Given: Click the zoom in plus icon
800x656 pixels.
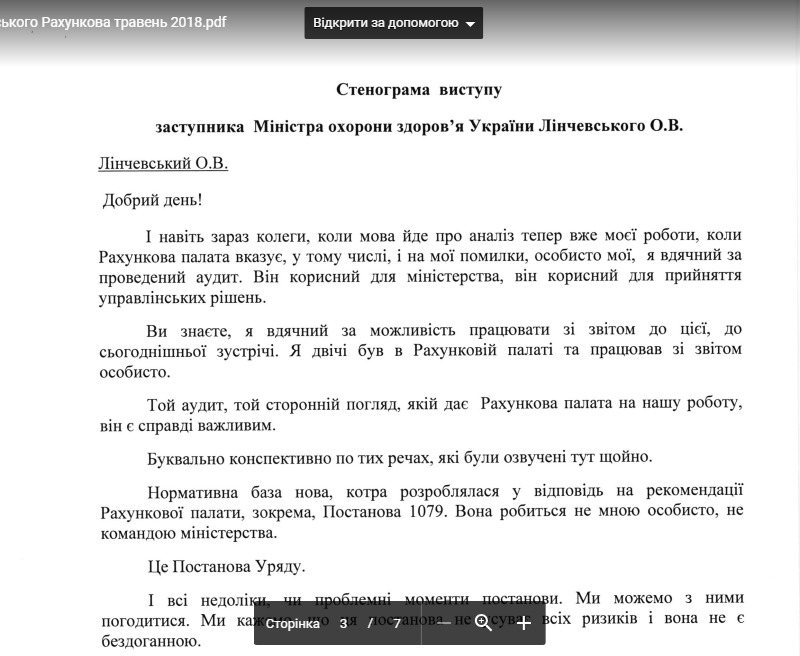Looking at the screenshot, I should [x=524, y=623].
